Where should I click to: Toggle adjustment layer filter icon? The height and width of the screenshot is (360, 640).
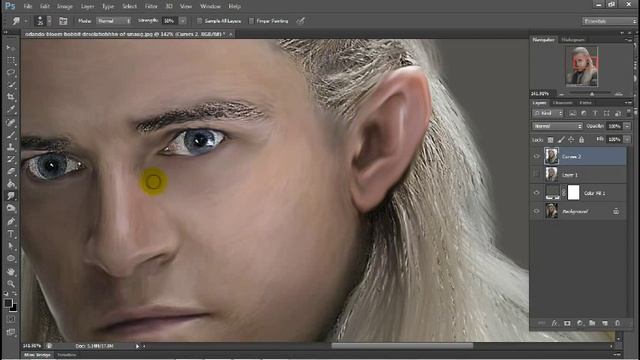pyautogui.click(x=584, y=113)
